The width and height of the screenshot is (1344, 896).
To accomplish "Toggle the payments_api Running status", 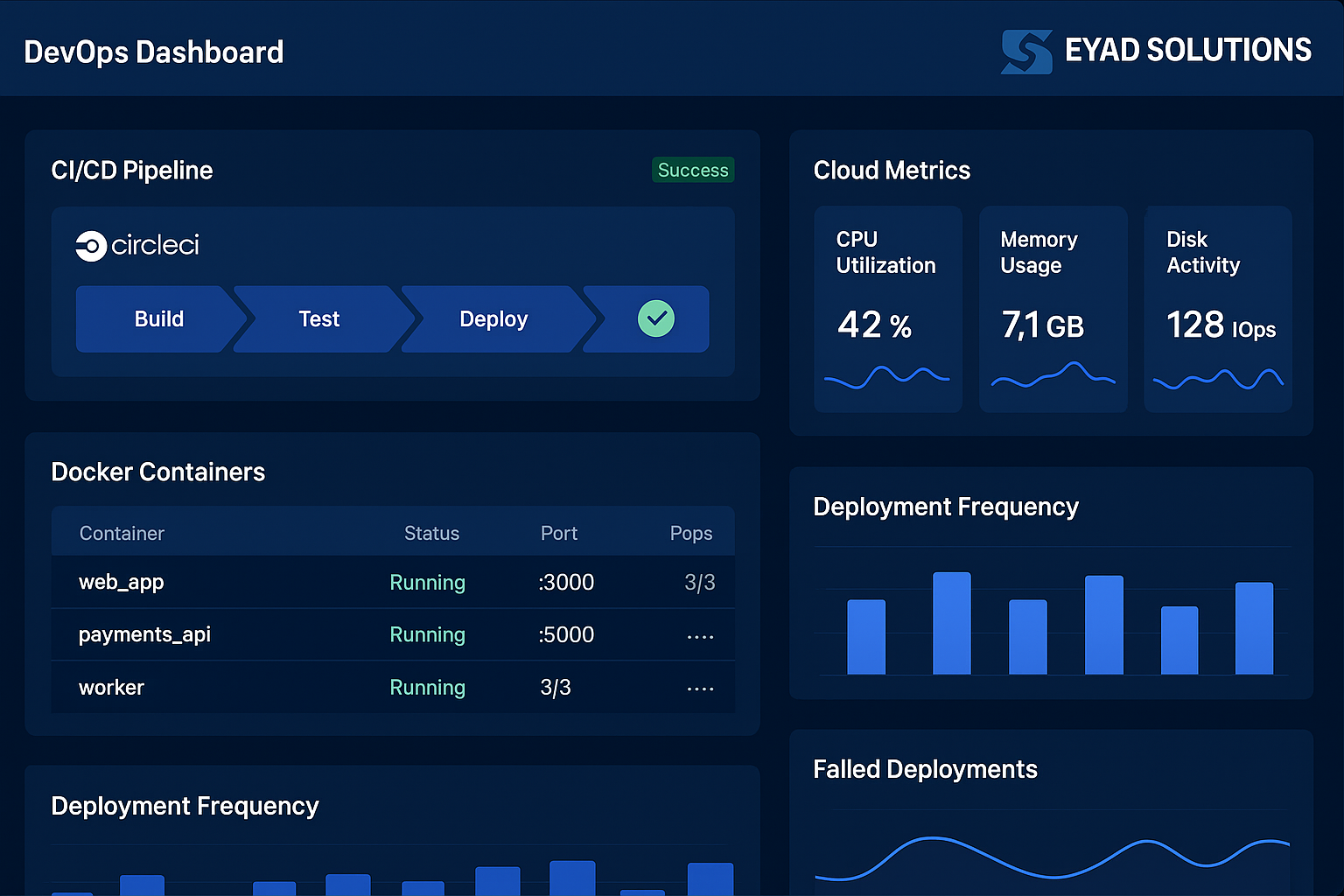I will 427,634.
